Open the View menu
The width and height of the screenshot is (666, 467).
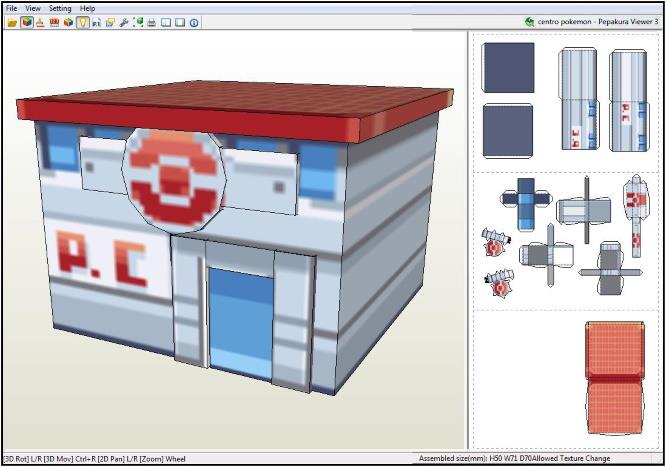(33, 8)
